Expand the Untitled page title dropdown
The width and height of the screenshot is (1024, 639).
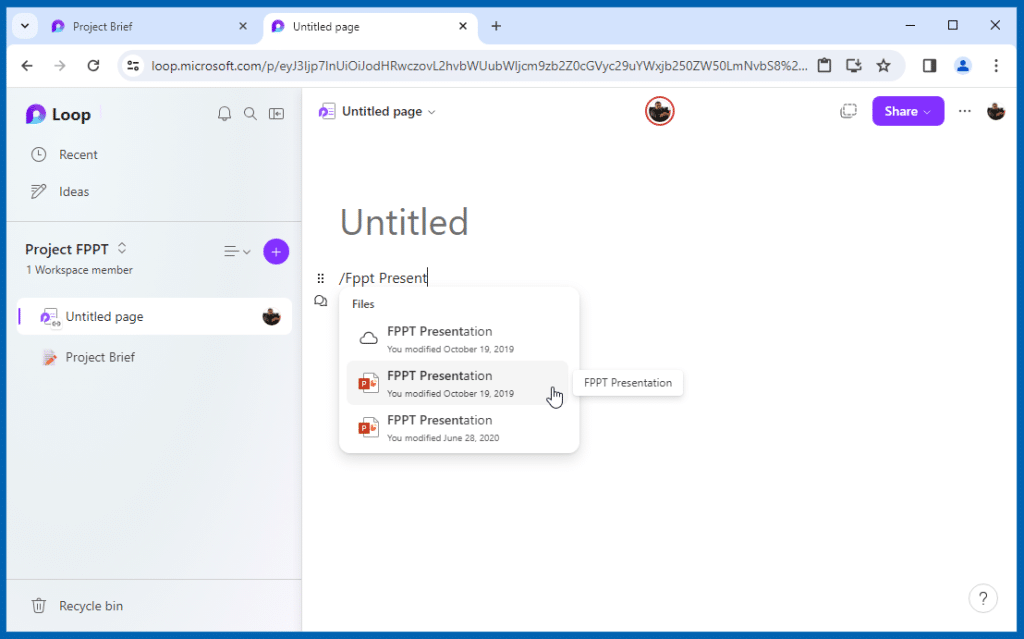click(x=432, y=111)
